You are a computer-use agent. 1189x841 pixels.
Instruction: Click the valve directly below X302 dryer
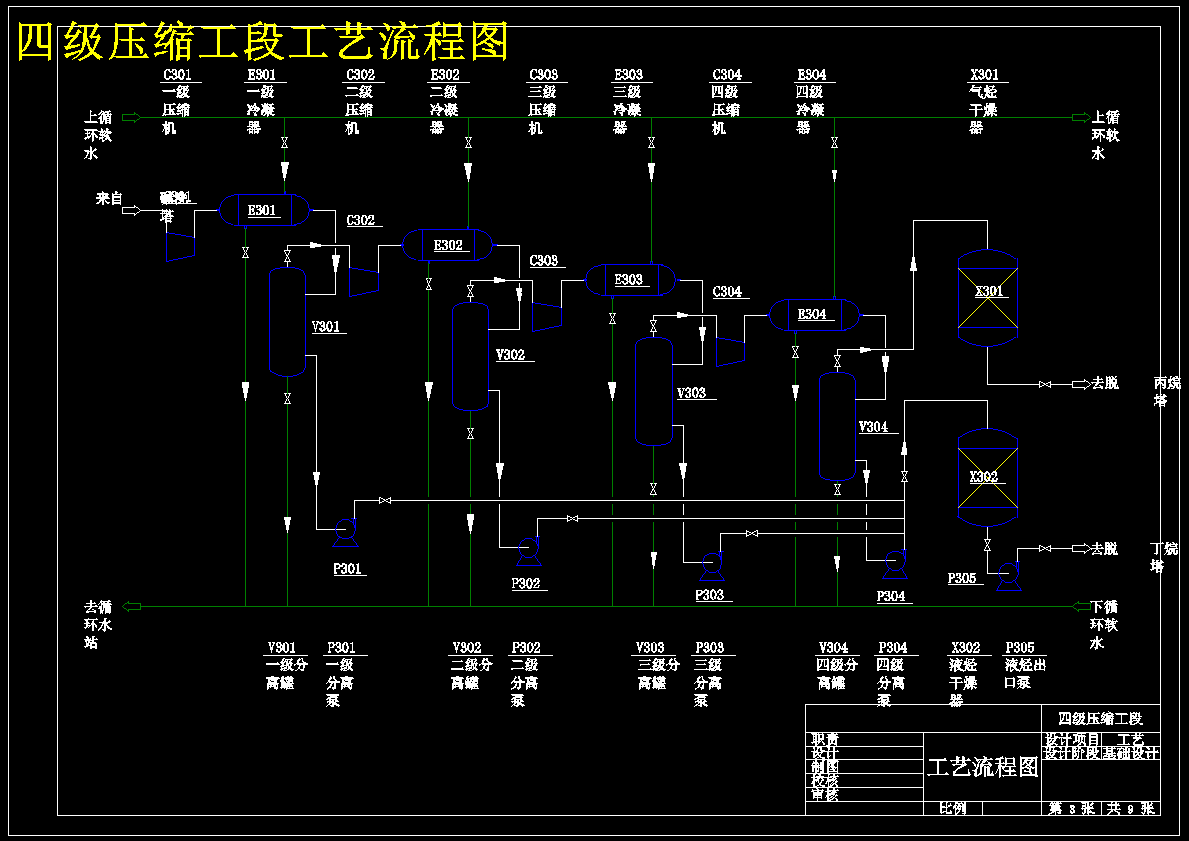click(x=987, y=544)
